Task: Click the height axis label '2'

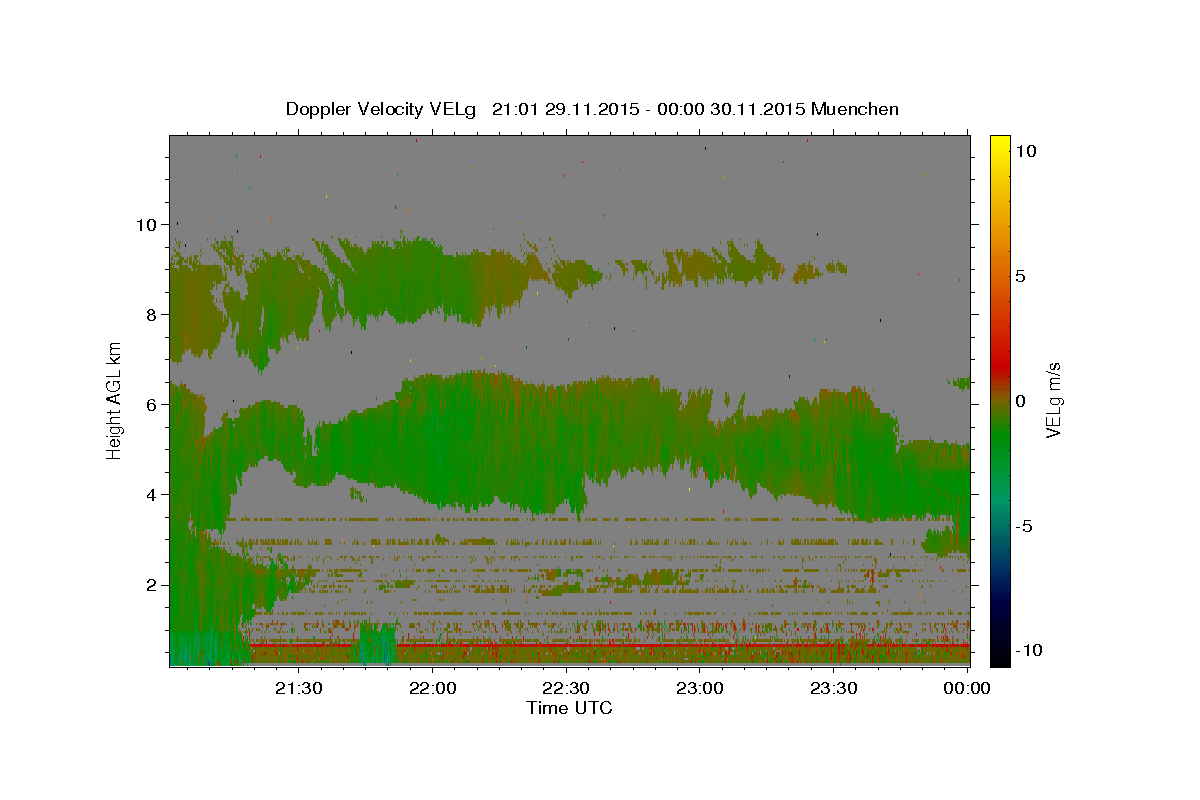Action: coord(152,585)
